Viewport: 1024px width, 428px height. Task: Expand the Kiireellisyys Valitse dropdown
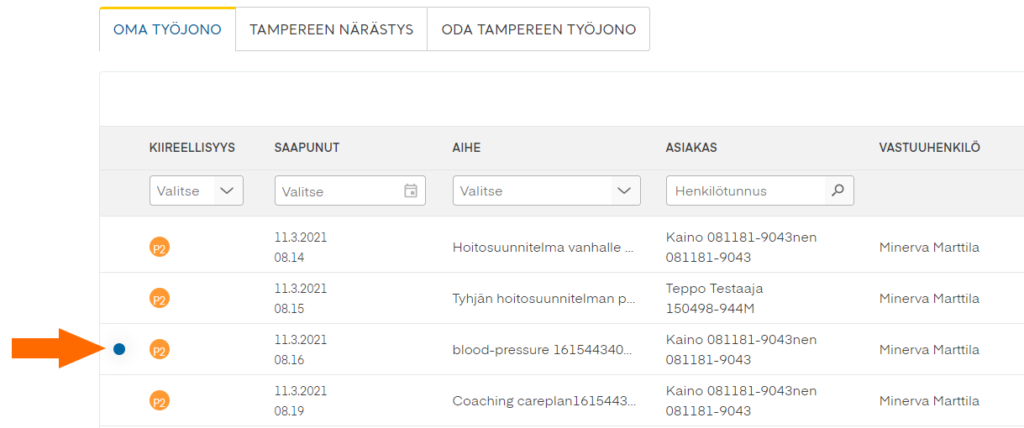(x=228, y=191)
